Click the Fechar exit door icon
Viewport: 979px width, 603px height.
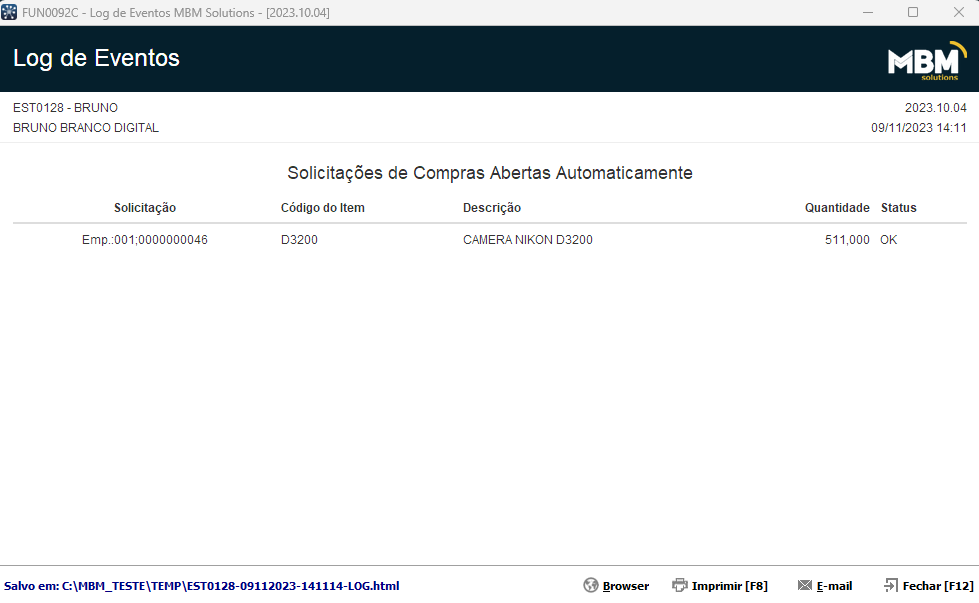click(x=891, y=585)
